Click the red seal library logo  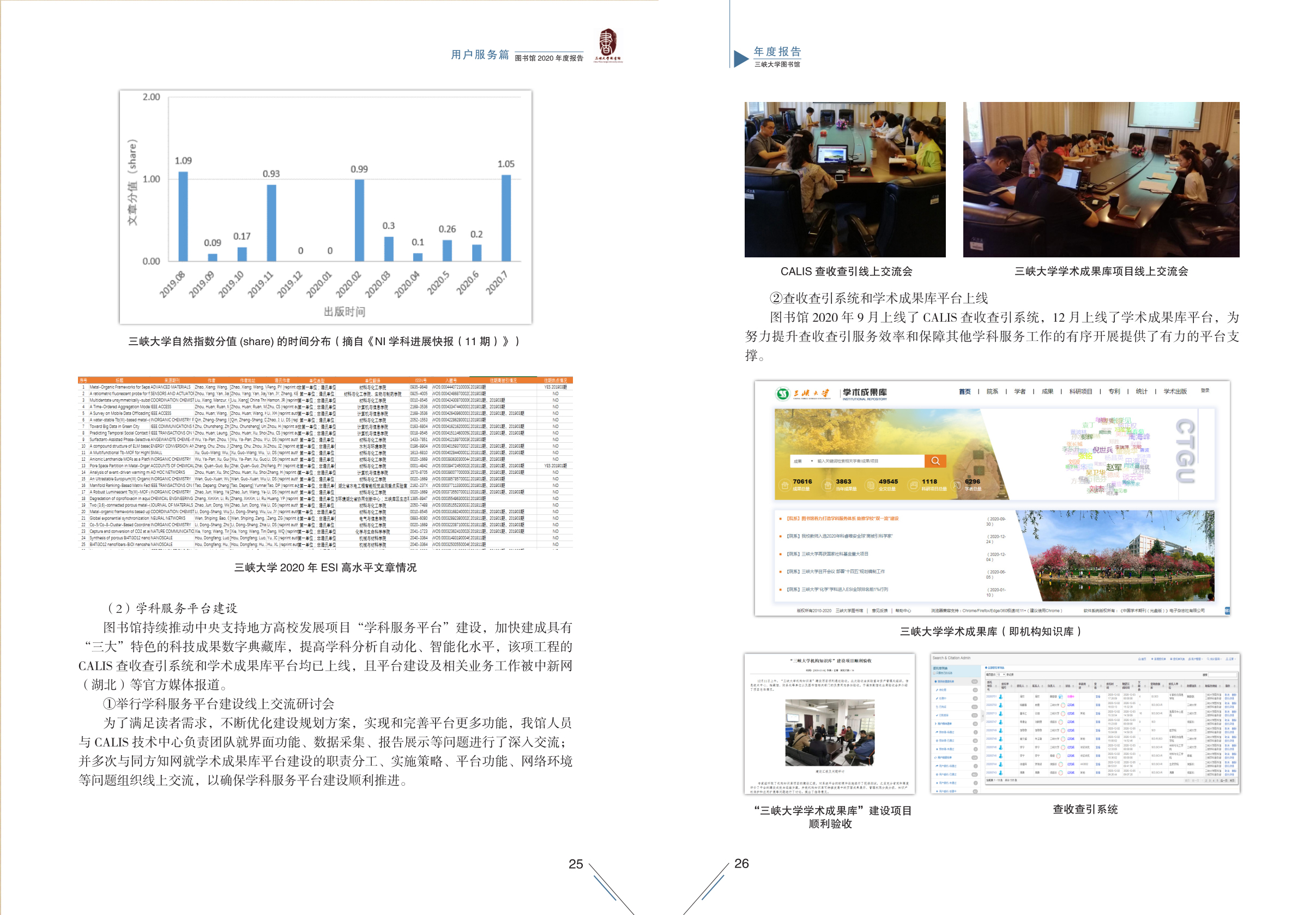tap(608, 45)
